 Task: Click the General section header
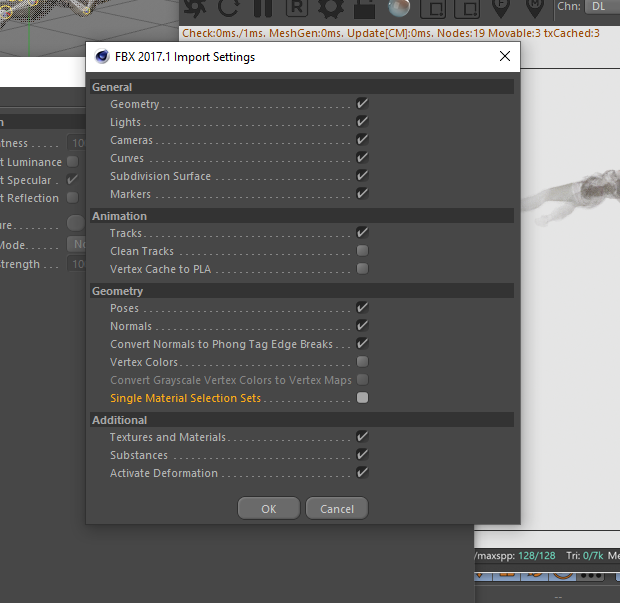tap(302, 87)
